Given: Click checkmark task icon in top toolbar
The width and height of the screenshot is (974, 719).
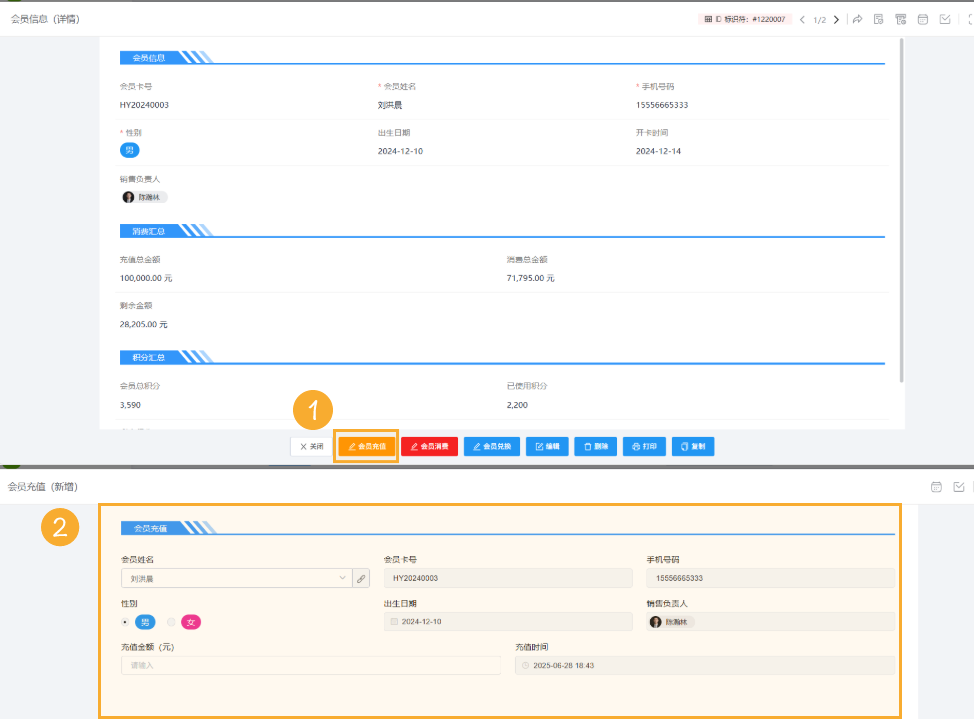Looking at the screenshot, I should (944, 19).
